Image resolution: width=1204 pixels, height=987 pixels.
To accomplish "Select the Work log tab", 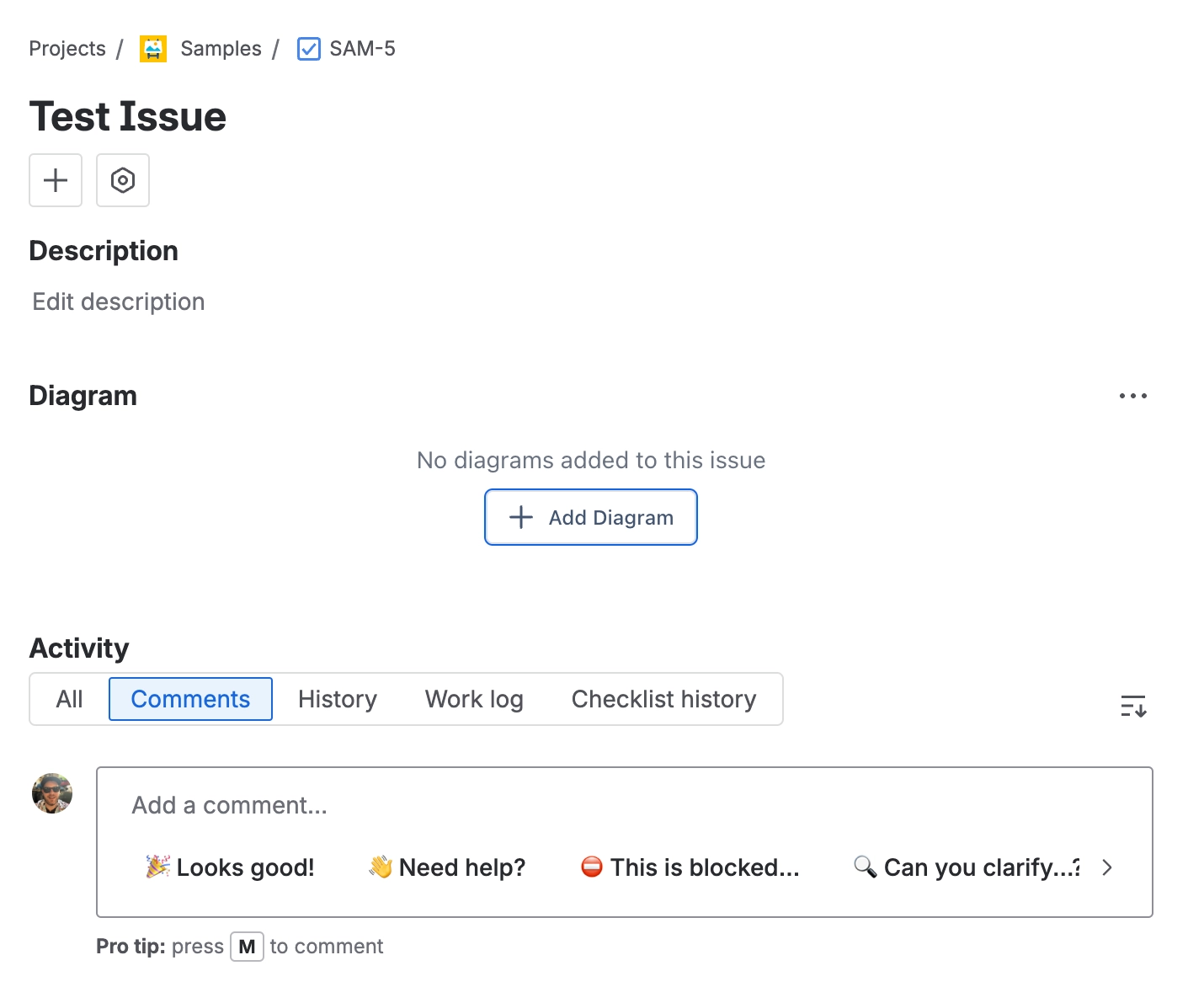I will 473,699.
